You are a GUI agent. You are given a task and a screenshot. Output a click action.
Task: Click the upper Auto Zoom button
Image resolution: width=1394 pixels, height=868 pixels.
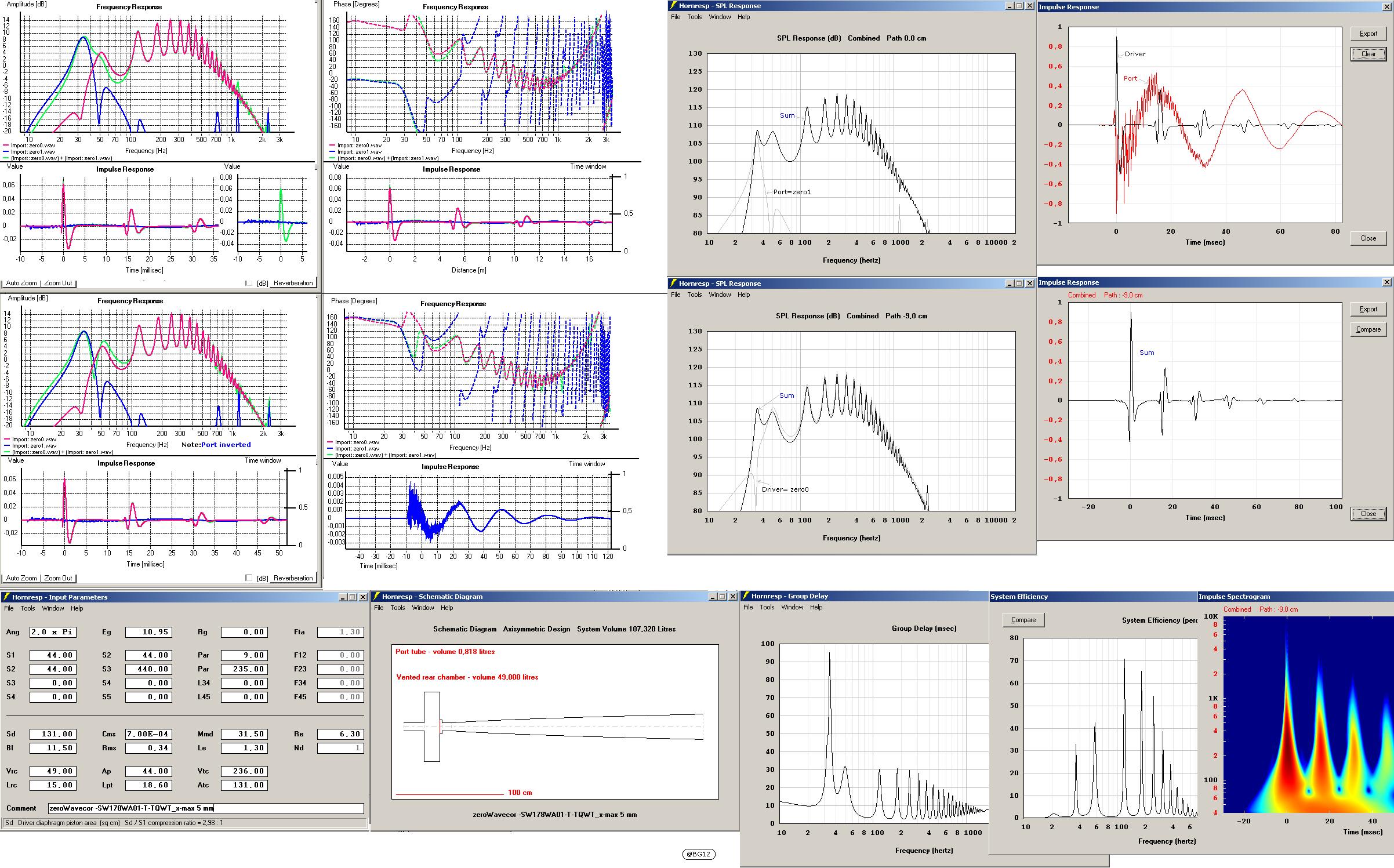pos(21,283)
